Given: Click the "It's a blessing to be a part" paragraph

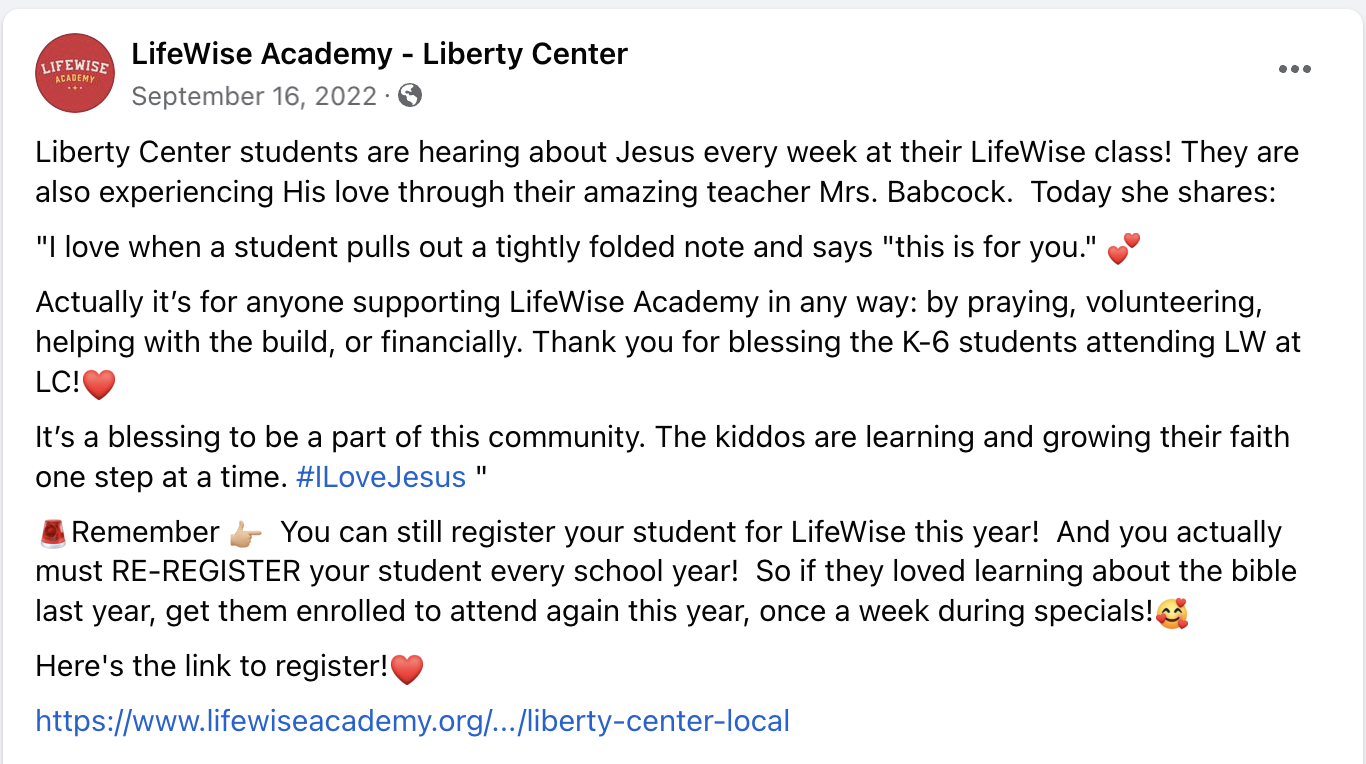Looking at the screenshot, I should (x=662, y=457).
